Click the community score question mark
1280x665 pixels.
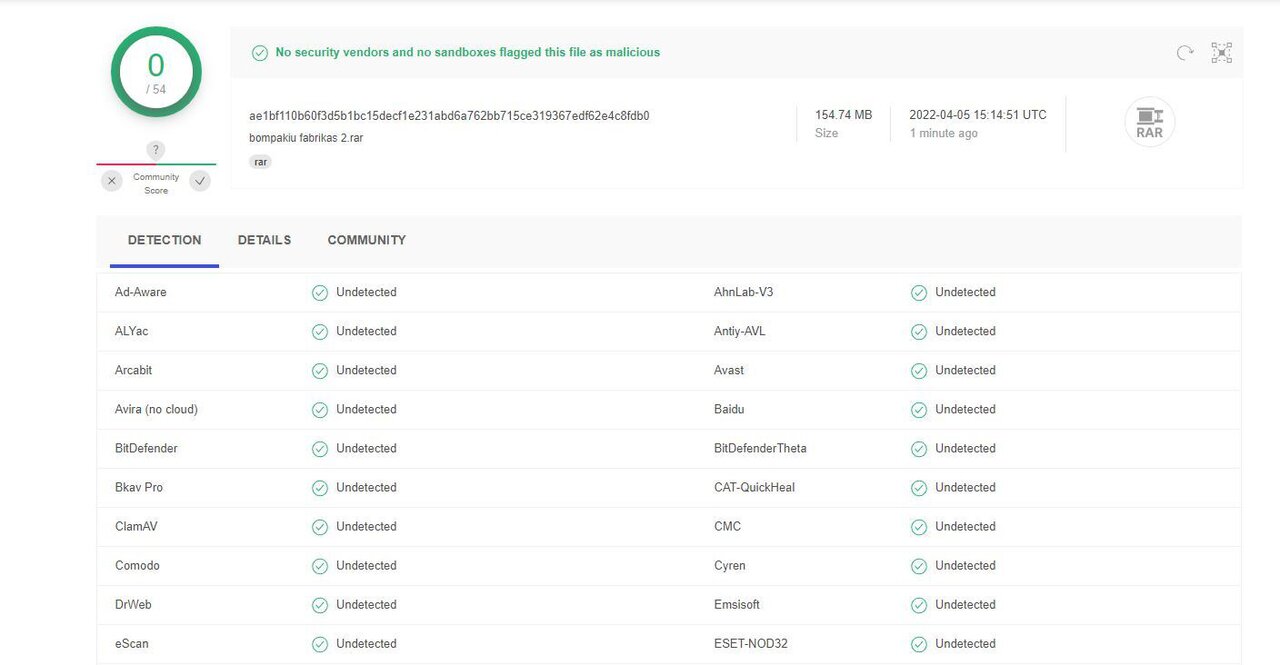click(155, 150)
